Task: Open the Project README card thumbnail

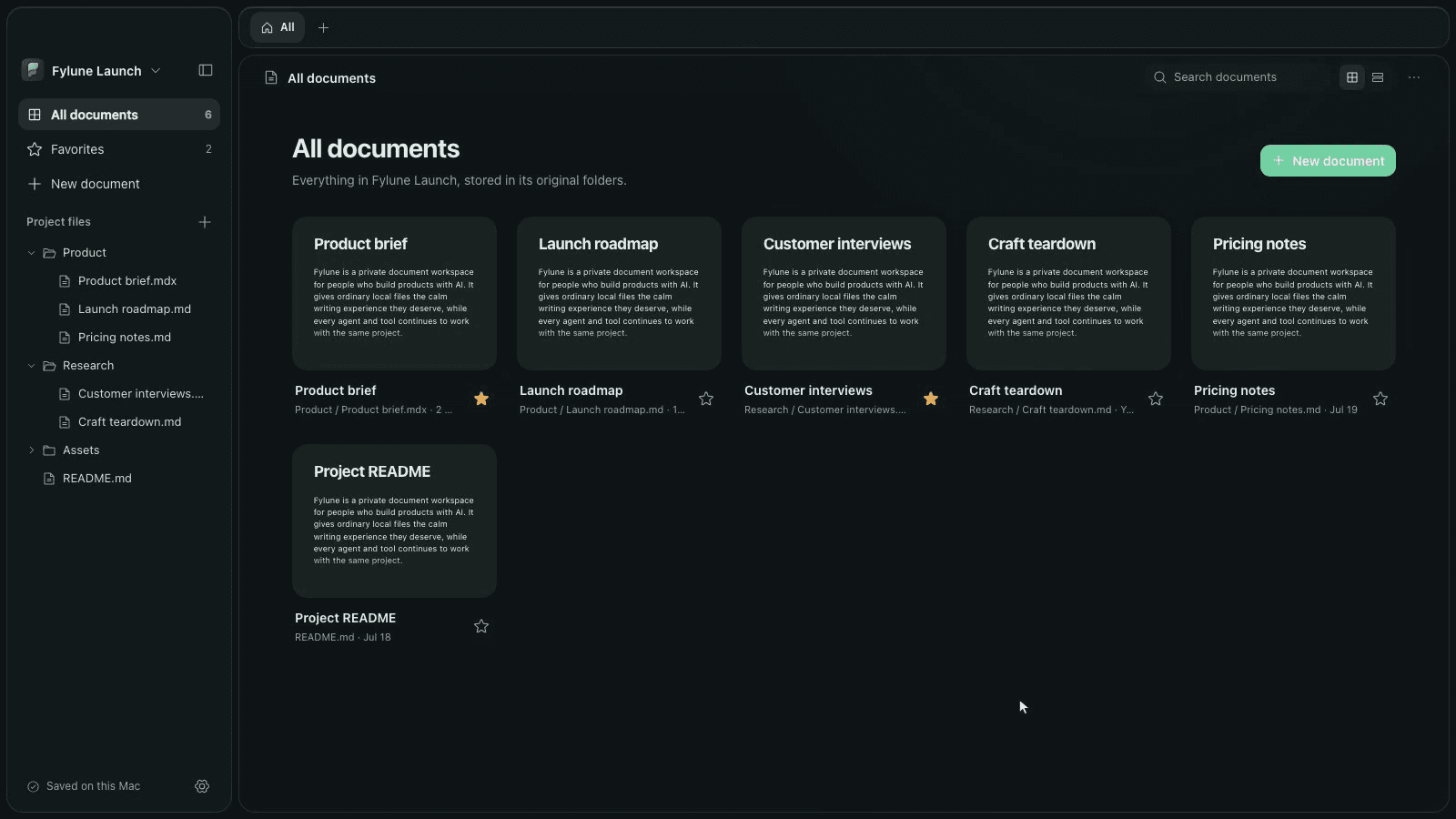Action: [x=394, y=521]
